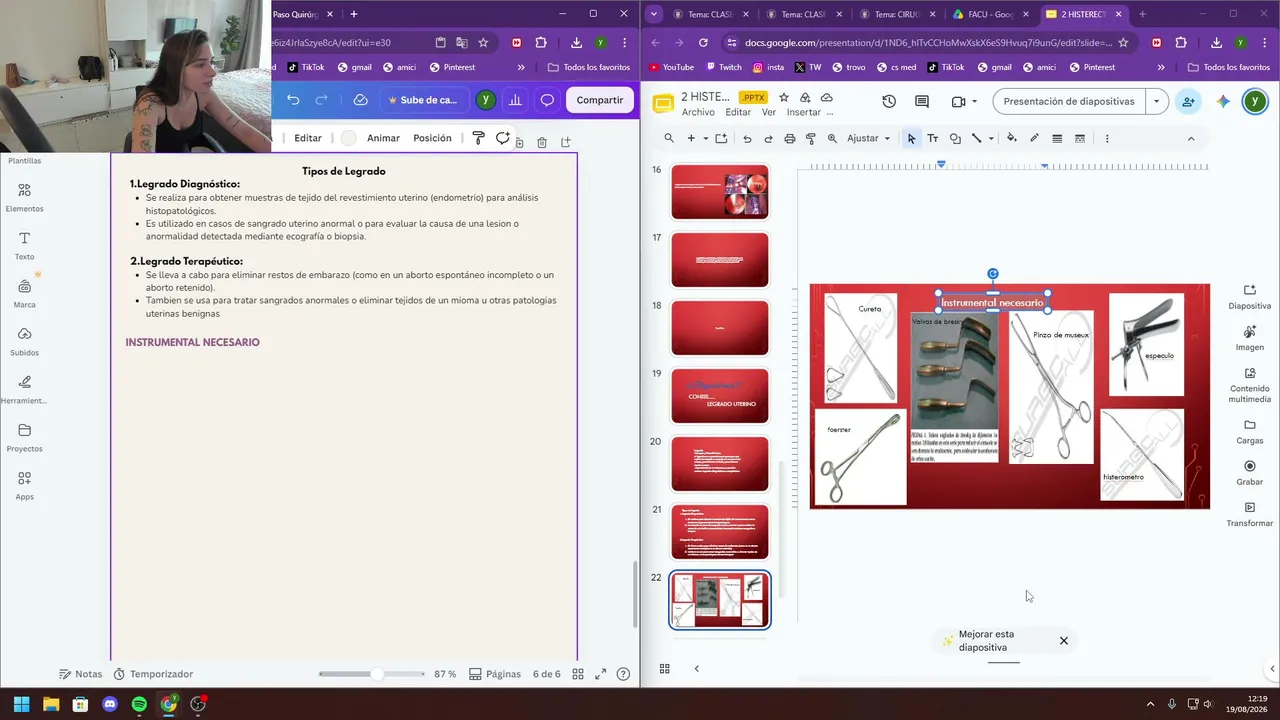Viewport: 1280px width, 720px height.
Task: Open Windows Start menu
Action: click(21, 704)
